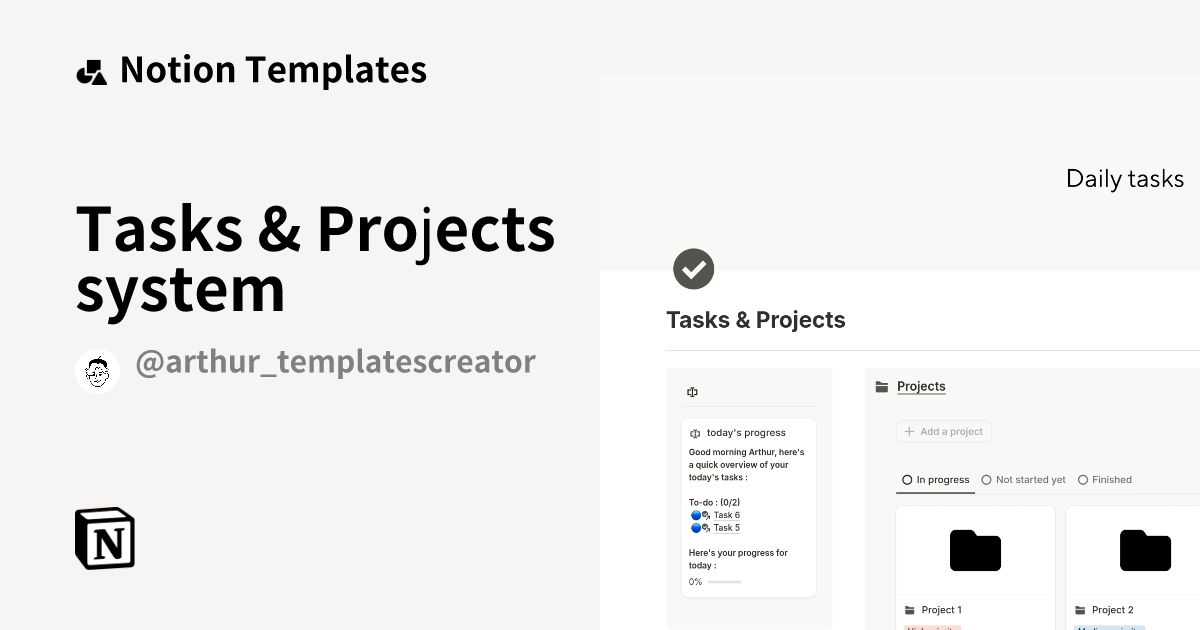Screen dimensions: 1200x630
Task: Click the Notion Templates logo icon
Action: click(x=91, y=69)
